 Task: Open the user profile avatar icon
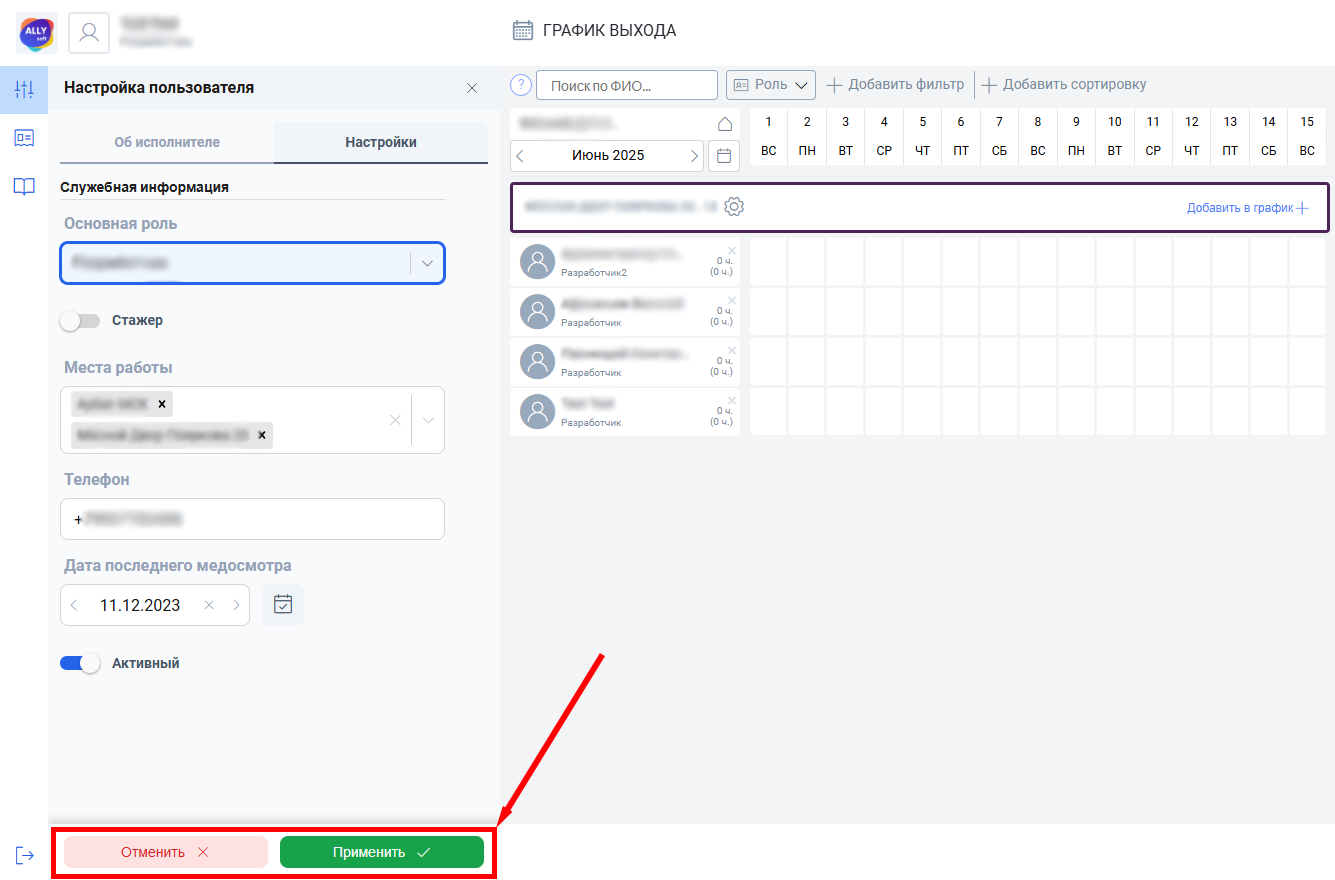89,33
